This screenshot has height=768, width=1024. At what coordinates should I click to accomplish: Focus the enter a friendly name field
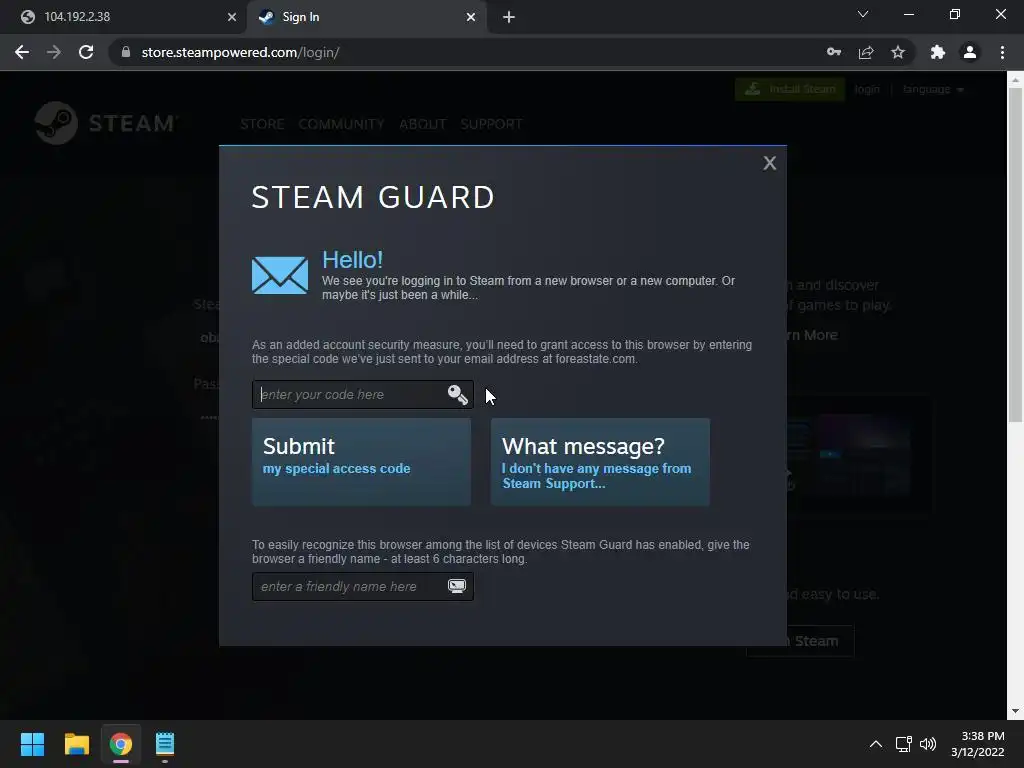coord(362,586)
